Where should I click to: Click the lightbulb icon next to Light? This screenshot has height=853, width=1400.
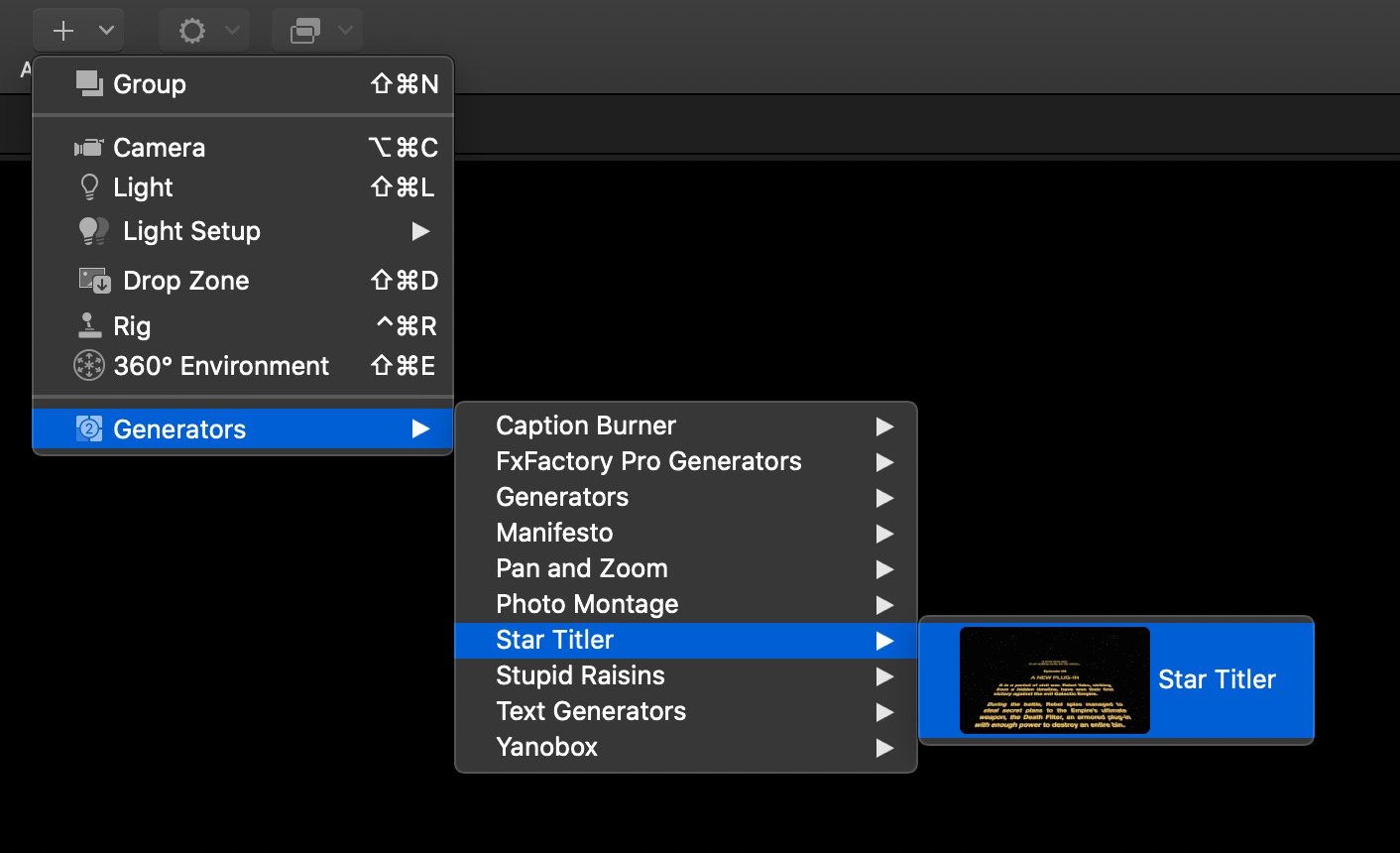click(89, 186)
